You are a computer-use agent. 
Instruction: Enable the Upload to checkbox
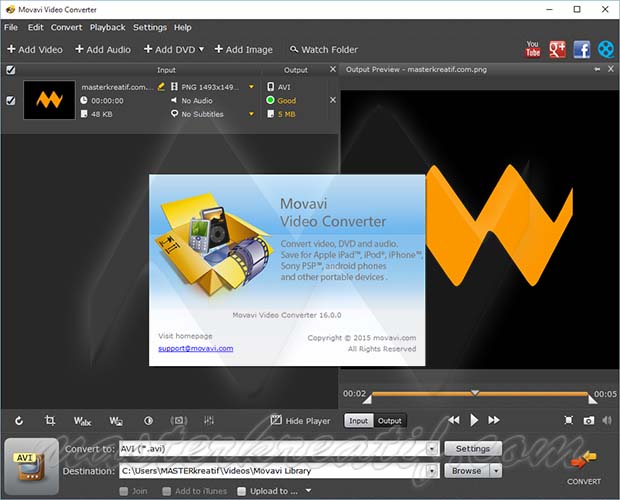[241, 491]
